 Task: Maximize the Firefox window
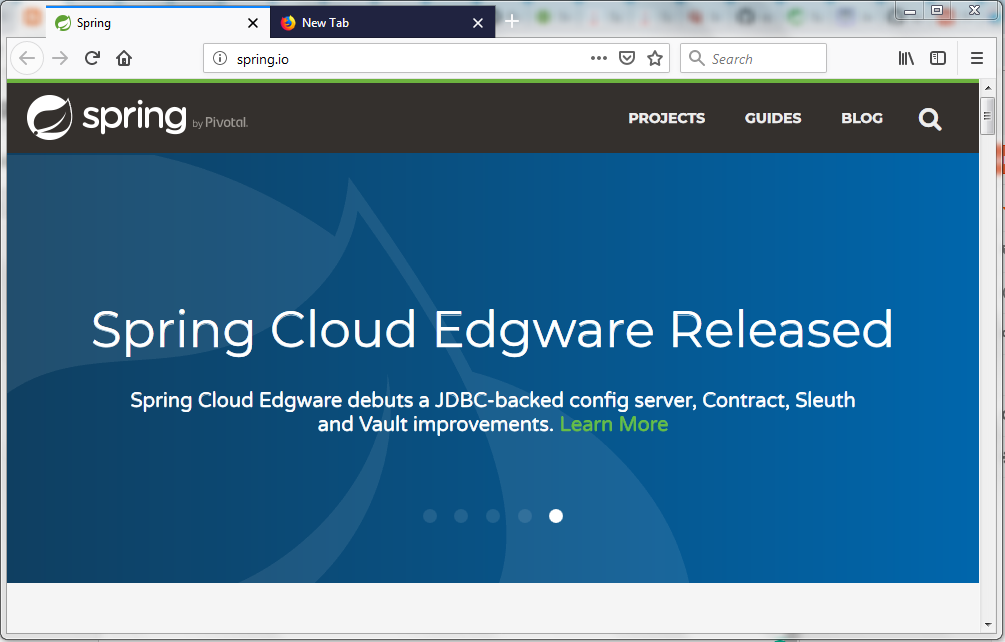[936, 10]
